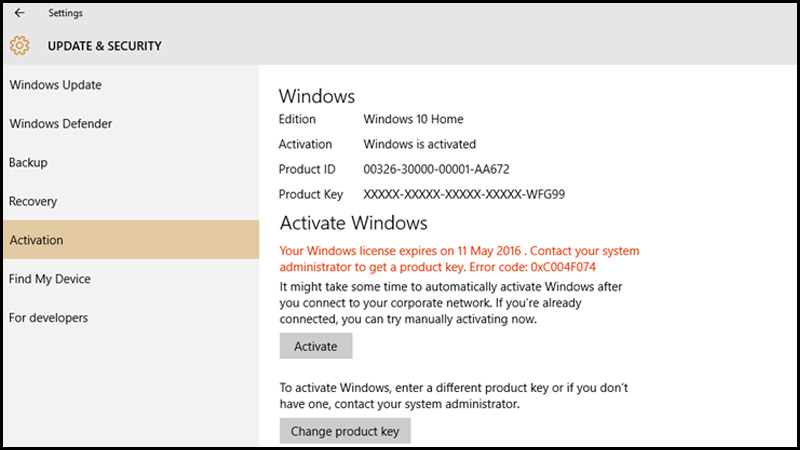The height and width of the screenshot is (450, 800).
Task: Click the red license expiry error message
Action: [x=459, y=259]
